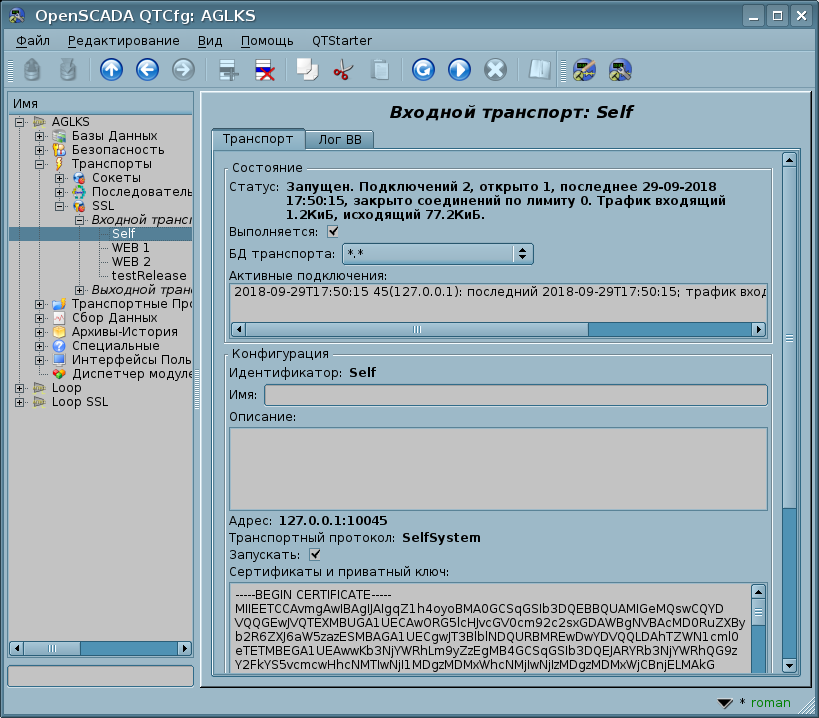Select testRelease in the tree
Image resolution: width=819 pixels, height=718 pixels.
point(149,276)
